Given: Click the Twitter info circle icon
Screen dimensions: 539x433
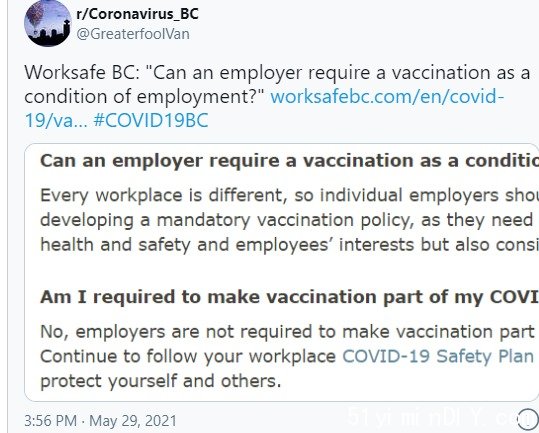Looking at the screenshot, I should point(527,419).
